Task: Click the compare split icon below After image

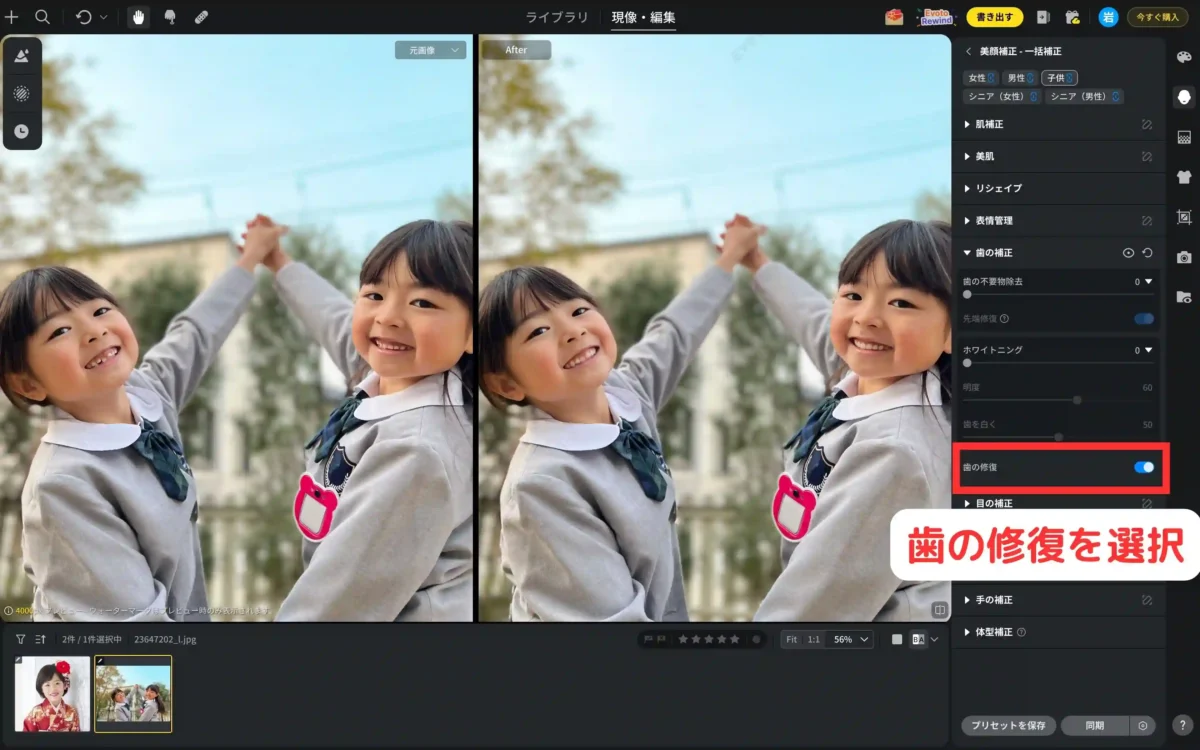Action: pos(939,609)
